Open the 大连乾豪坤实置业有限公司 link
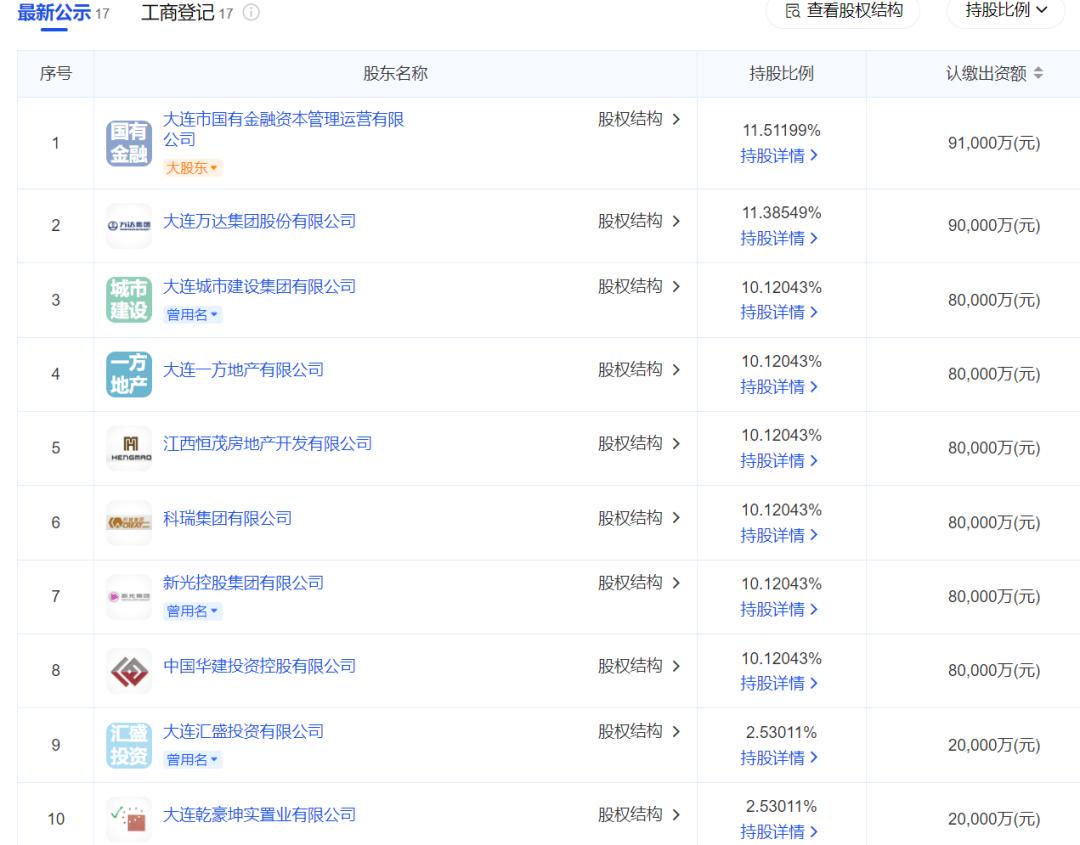Screen dimensions: 1080x845 259,815
